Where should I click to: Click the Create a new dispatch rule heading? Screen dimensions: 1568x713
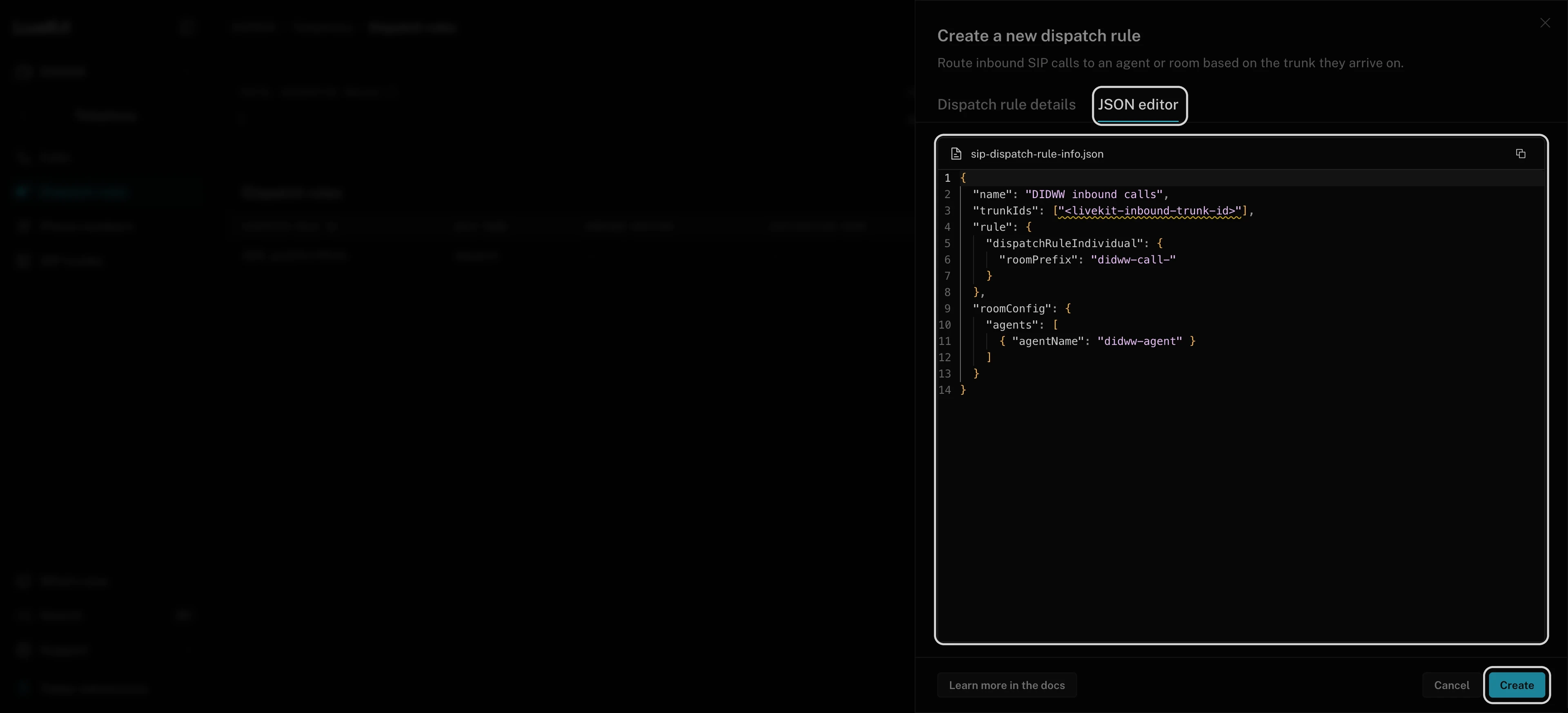(x=1038, y=36)
